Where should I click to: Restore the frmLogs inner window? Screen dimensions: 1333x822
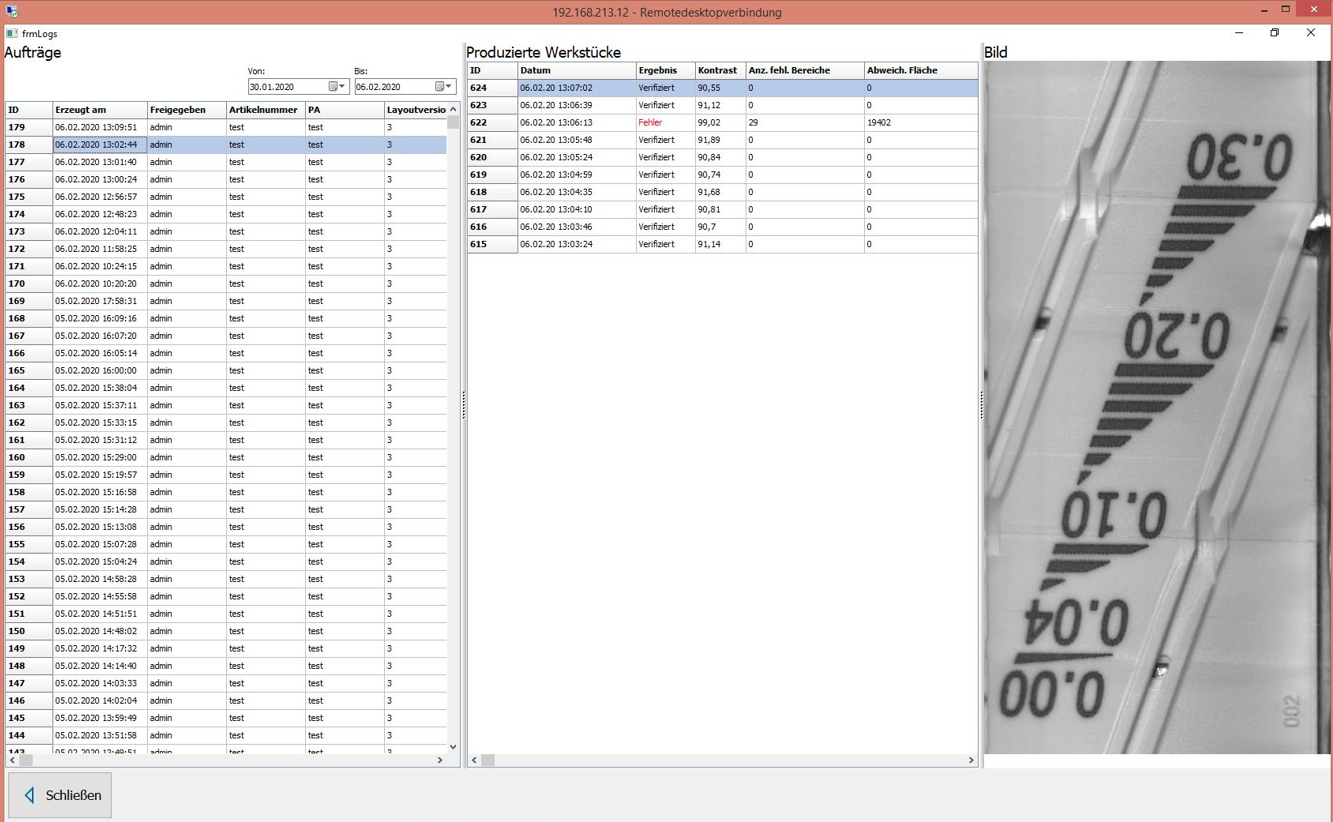[1274, 33]
